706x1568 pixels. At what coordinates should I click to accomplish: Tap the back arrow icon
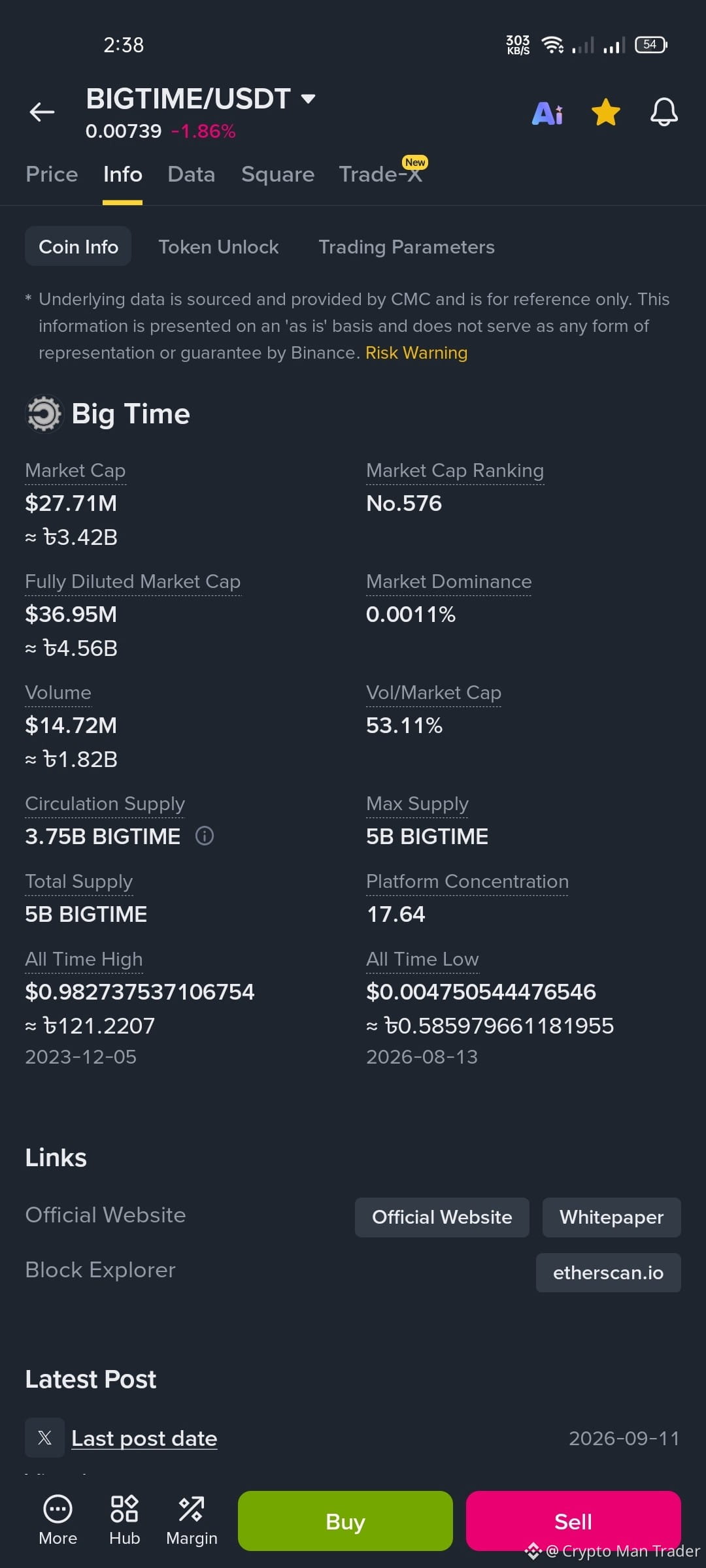42,112
